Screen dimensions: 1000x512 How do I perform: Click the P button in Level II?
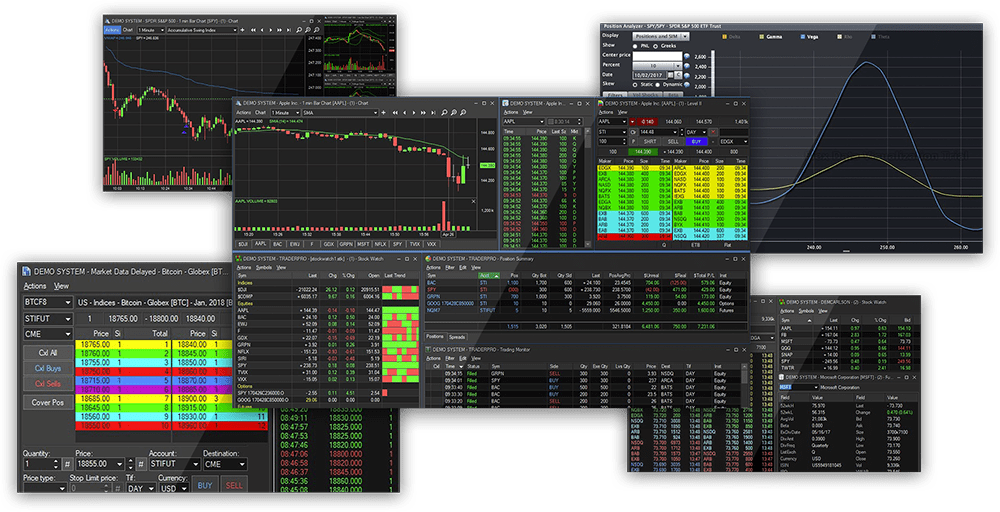tap(633, 142)
